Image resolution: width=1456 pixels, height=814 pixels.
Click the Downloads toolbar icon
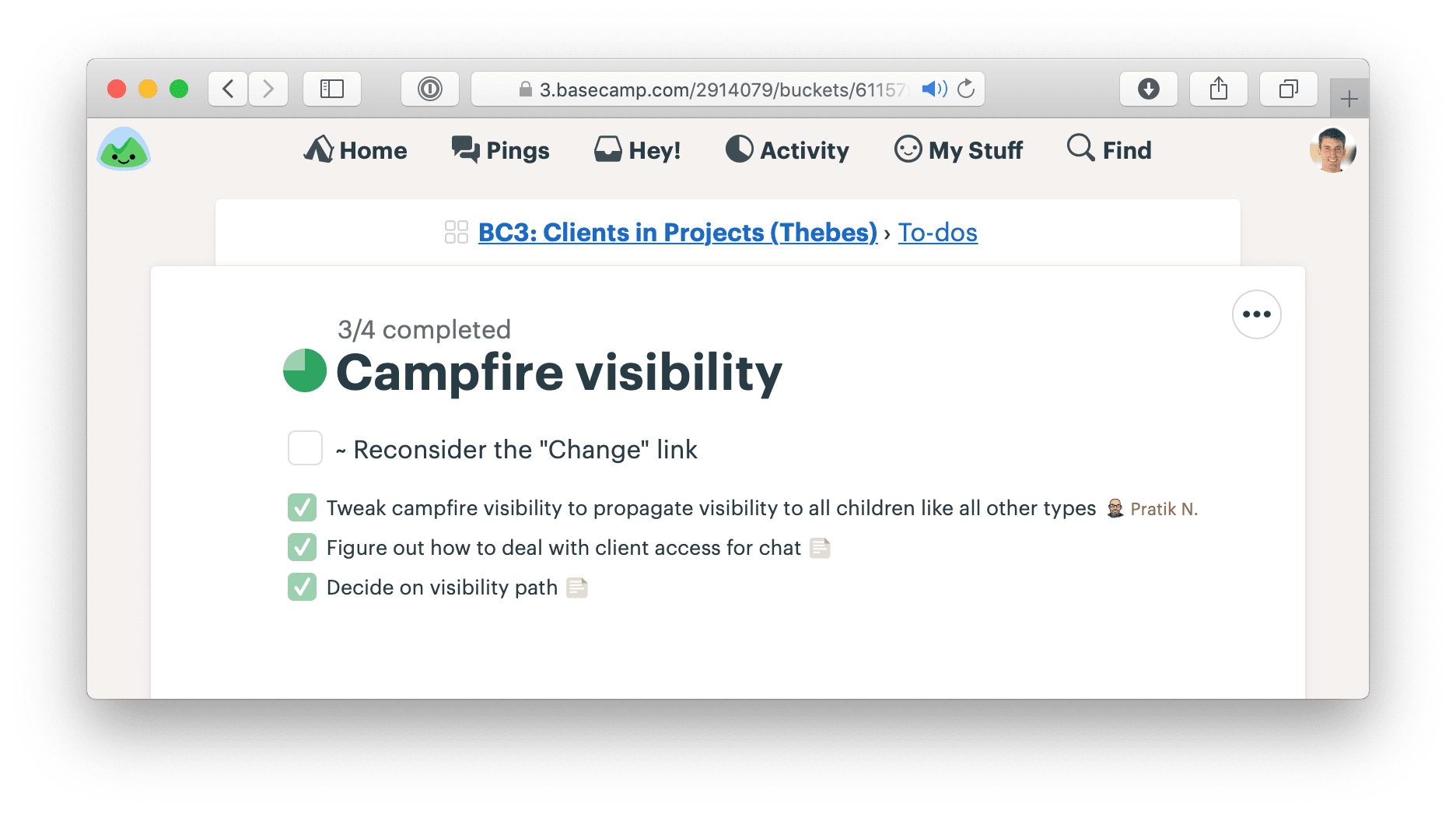(x=1148, y=89)
